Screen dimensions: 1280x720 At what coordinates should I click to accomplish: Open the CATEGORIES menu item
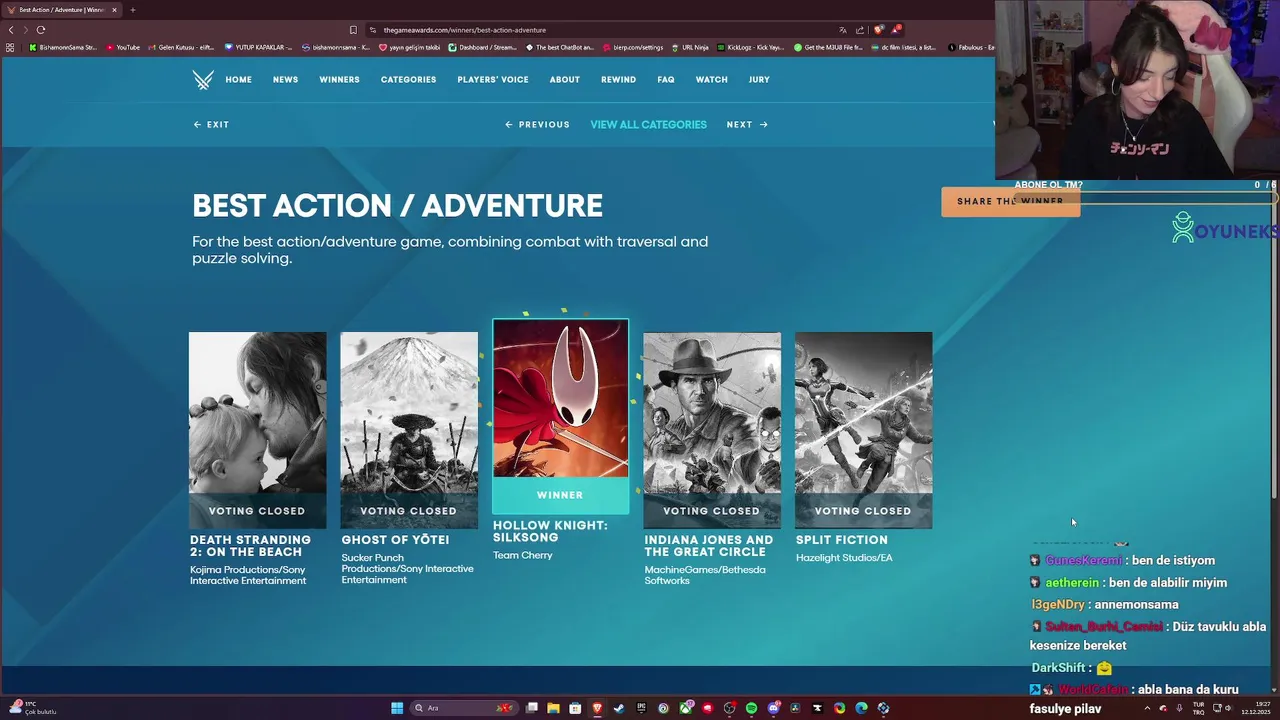pyautogui.click(x=408, y=80)
